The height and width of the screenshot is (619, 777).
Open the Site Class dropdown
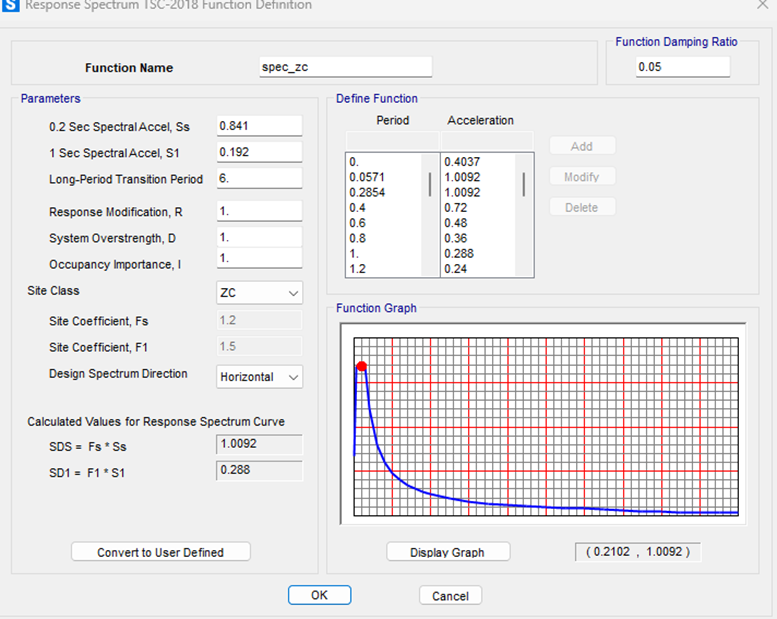point(260,293)
